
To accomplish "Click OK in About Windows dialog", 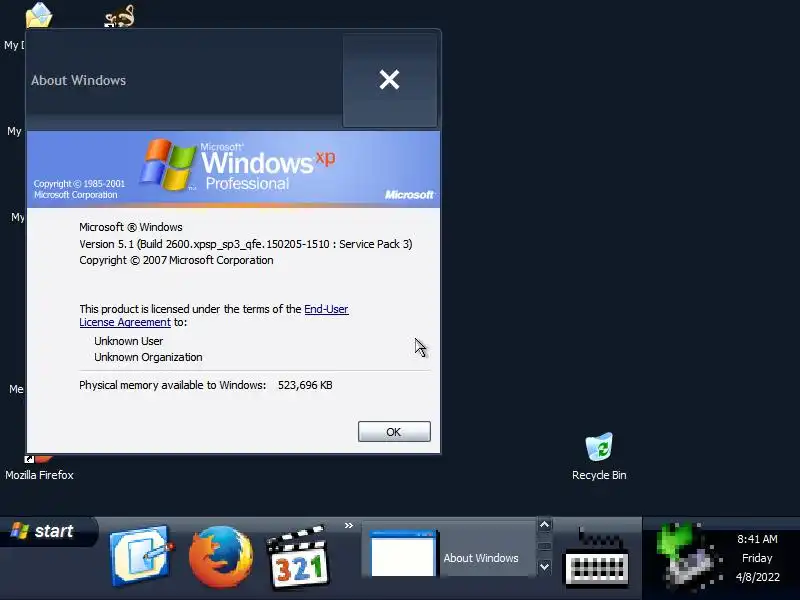I will 394,432.
